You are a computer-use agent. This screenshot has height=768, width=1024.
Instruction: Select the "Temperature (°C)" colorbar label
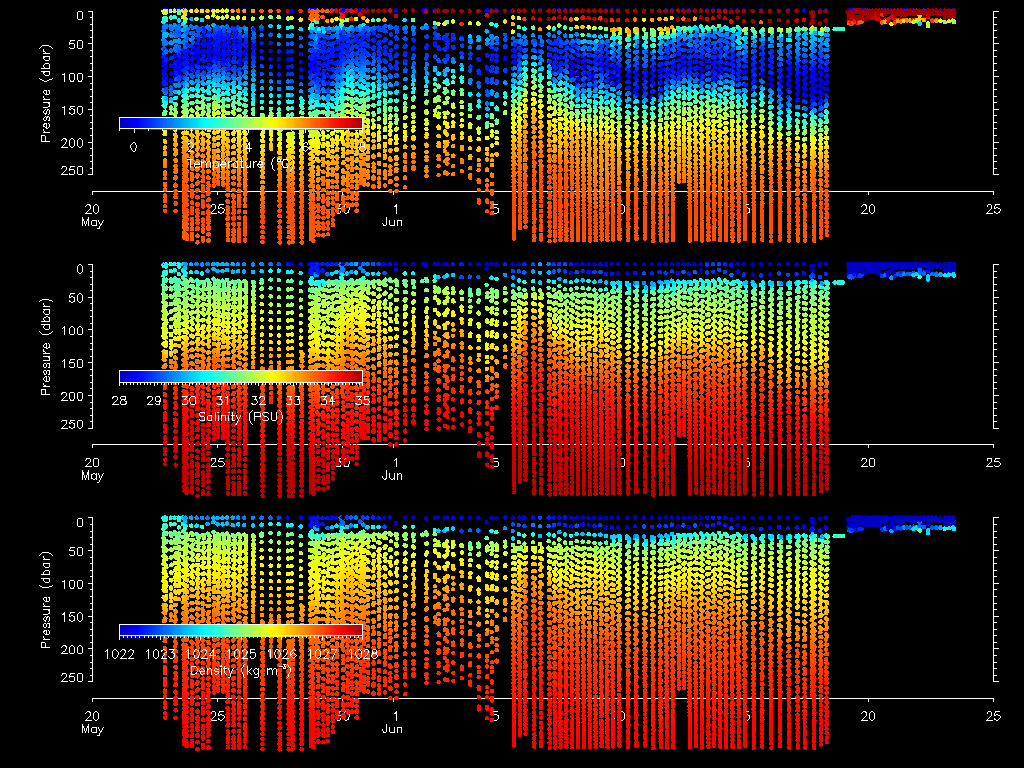(240, 163)
